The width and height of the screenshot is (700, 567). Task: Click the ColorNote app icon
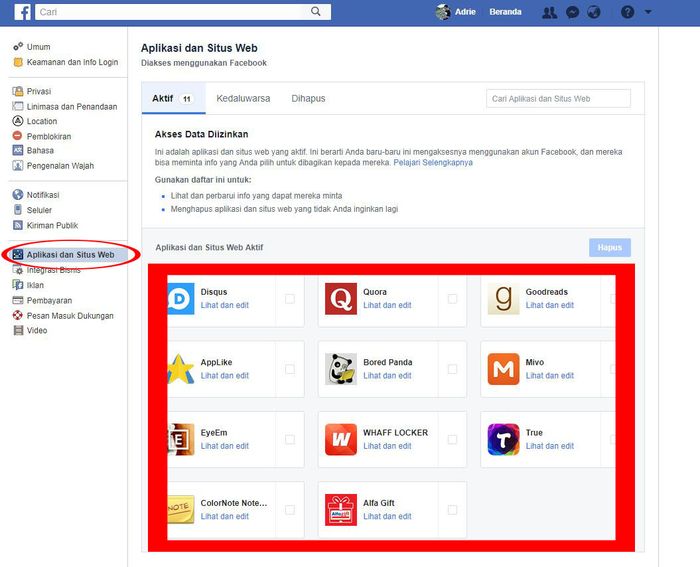[181, 509]
